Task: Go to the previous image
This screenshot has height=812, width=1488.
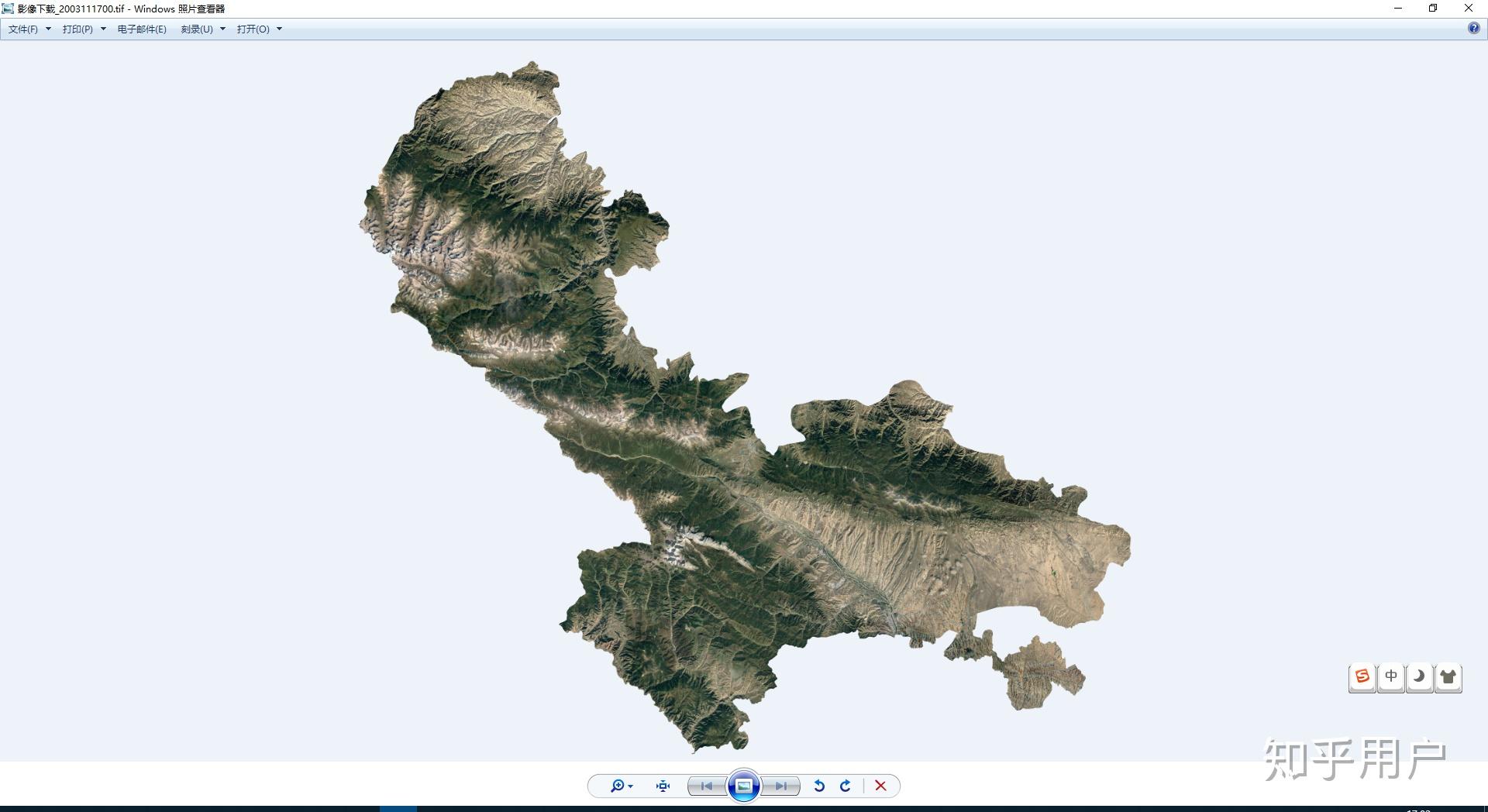Action: tap(707, 786)
